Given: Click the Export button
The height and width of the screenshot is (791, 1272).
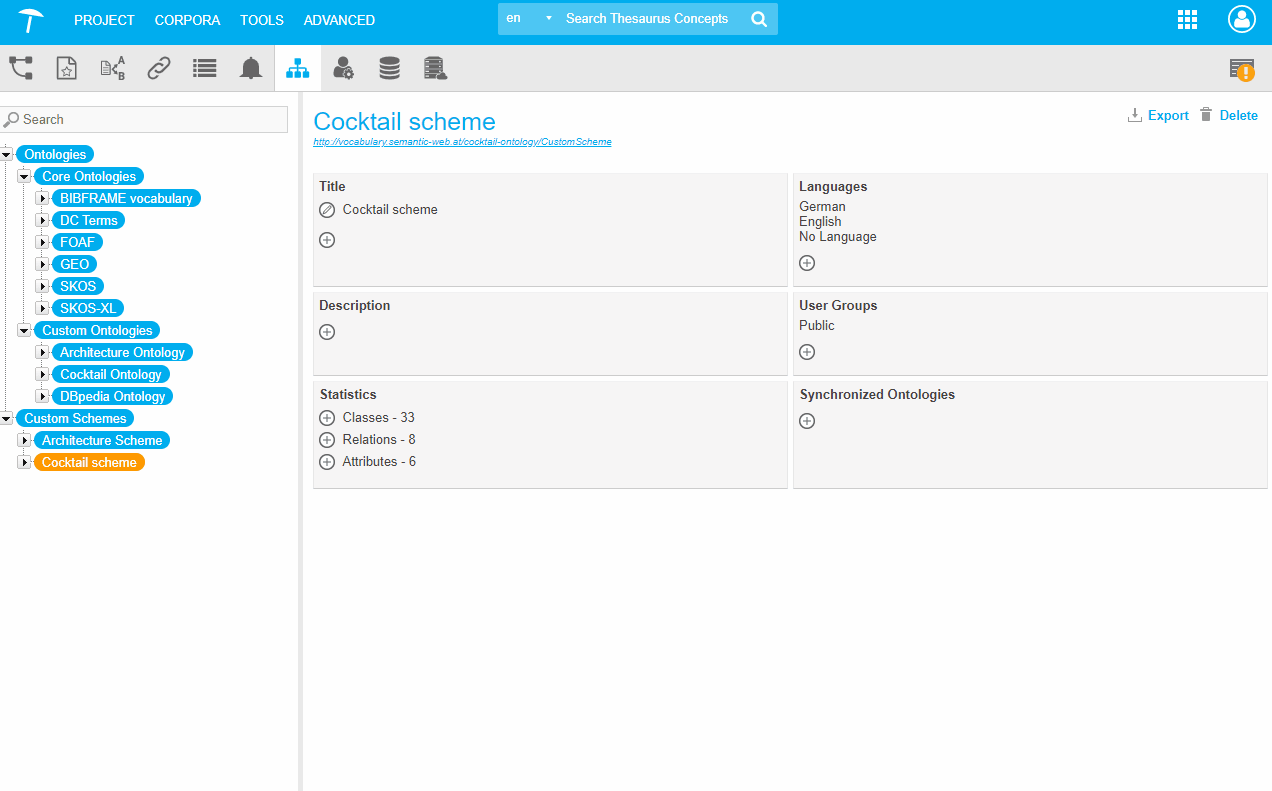Looking at the screenshot, I should pos(1158,116).
